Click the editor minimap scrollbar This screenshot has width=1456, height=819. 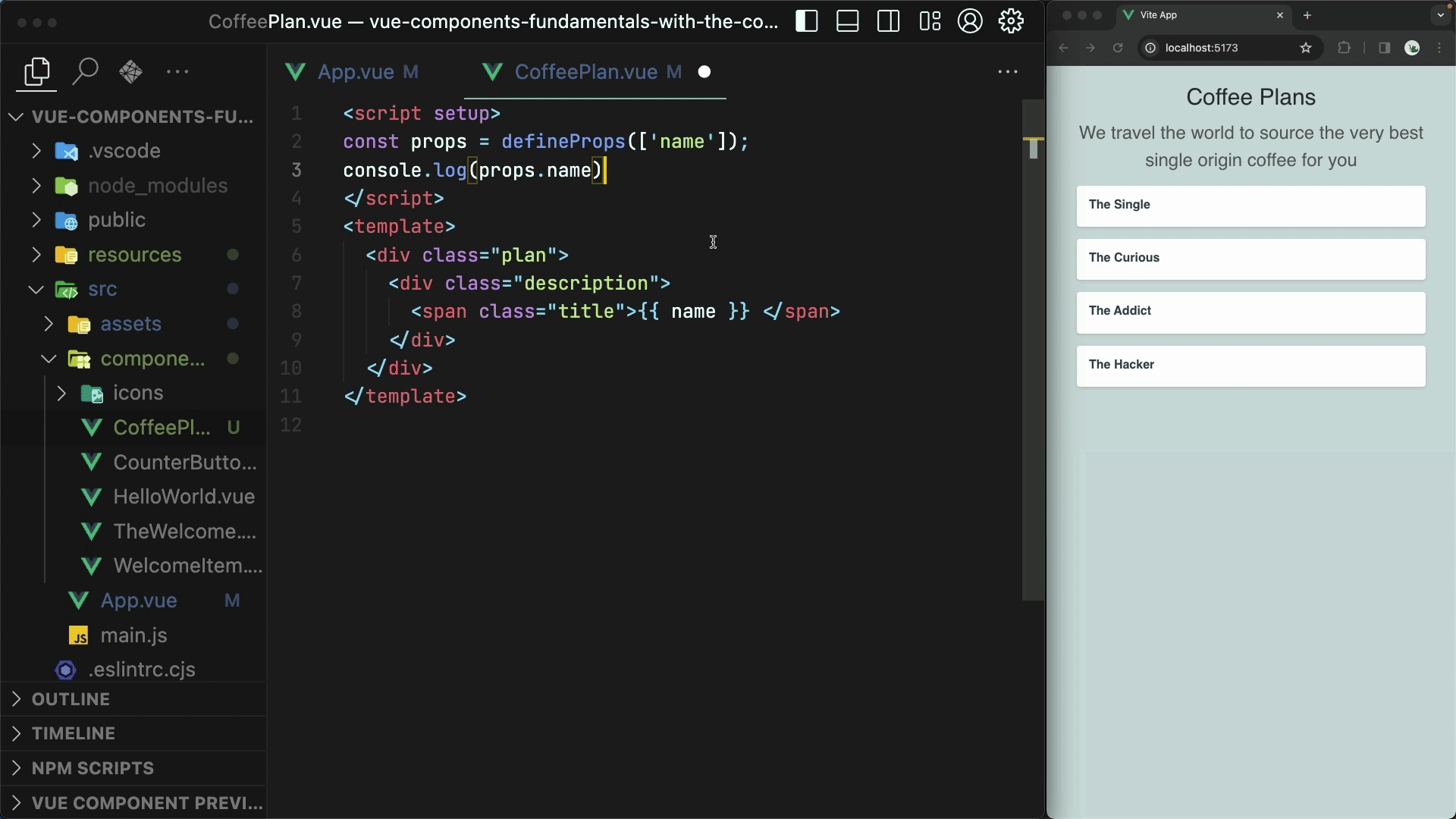1033,349
